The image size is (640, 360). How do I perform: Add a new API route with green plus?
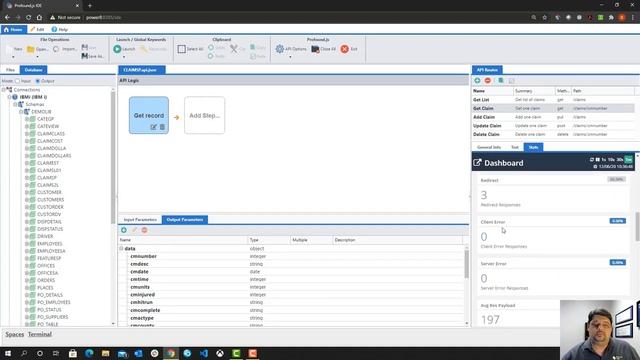coord(477,81)
